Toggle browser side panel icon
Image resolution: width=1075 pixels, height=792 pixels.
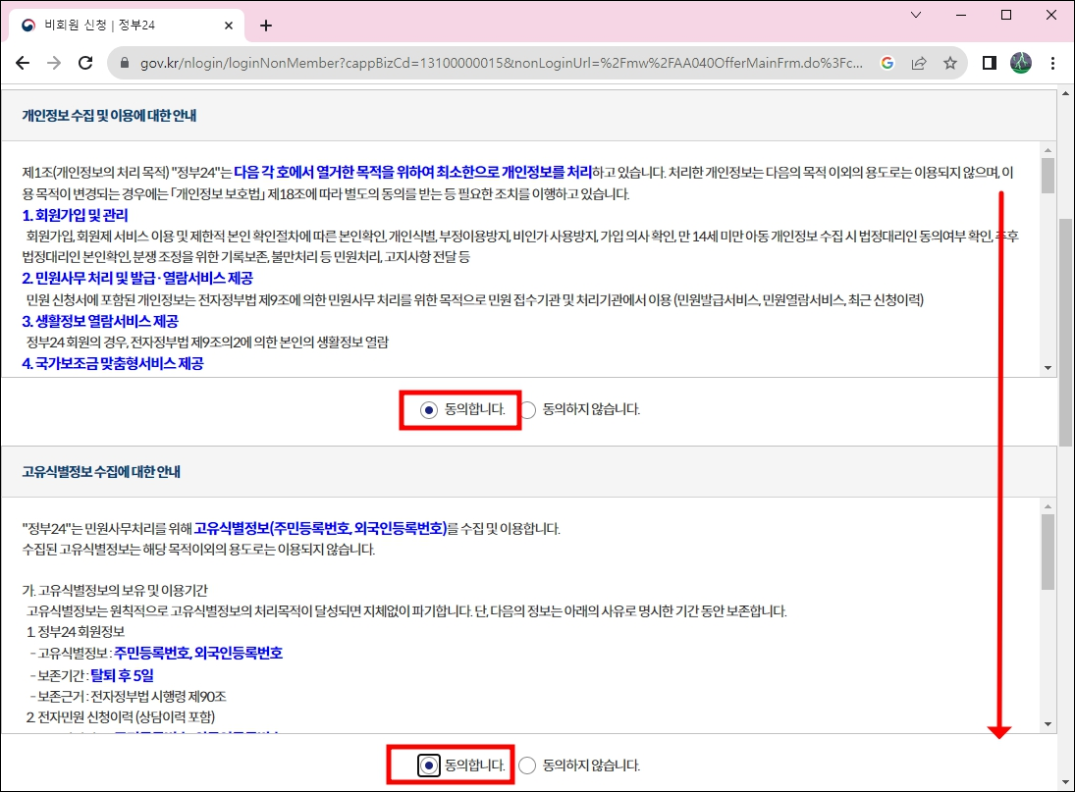pos(989,63)
